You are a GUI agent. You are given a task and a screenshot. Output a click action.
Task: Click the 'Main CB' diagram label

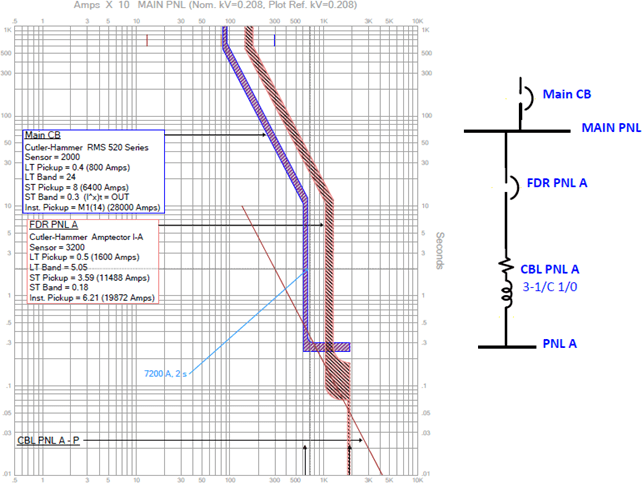pyautogui.click(x=567, y=94)
